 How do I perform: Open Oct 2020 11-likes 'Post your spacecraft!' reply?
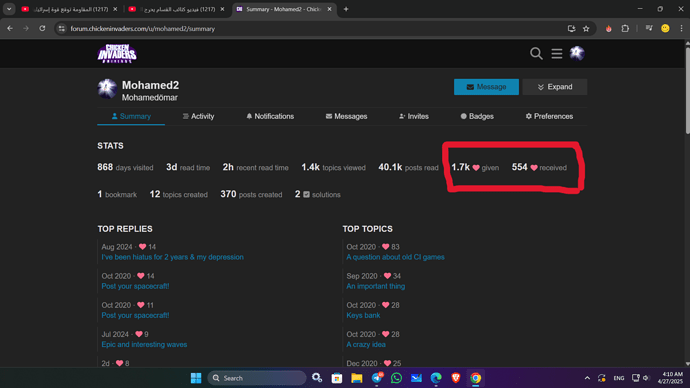(x=135, y=315)
